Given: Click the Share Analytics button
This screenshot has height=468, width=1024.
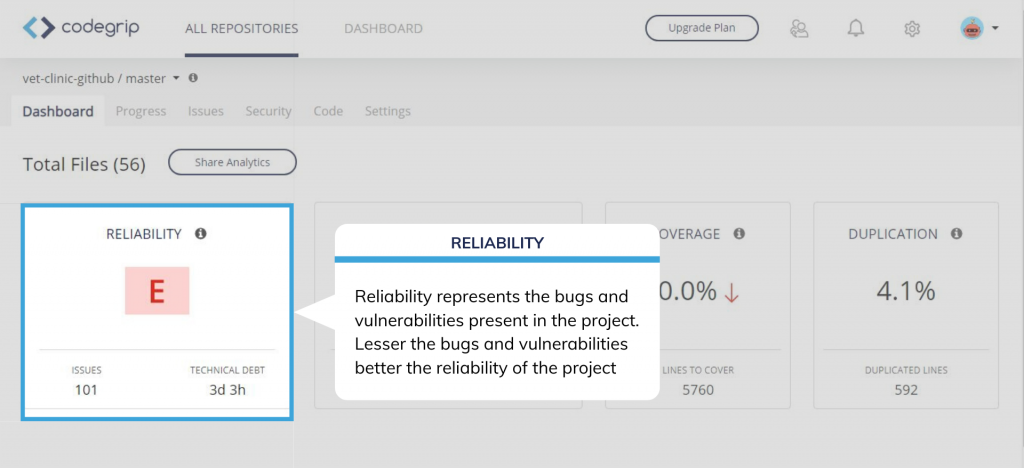Looking at the screenshot, I should click(x=232, y=162).
